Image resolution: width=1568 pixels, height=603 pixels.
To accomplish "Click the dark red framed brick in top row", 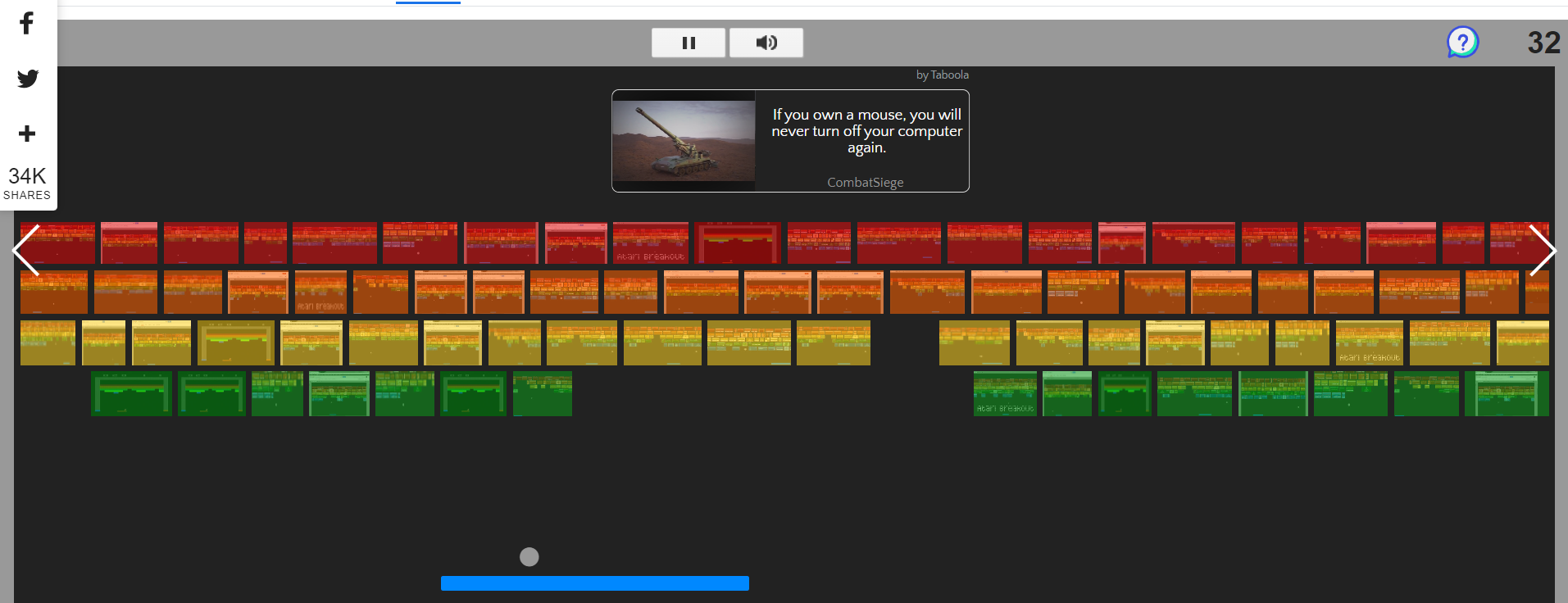I will tap(738, 243).
